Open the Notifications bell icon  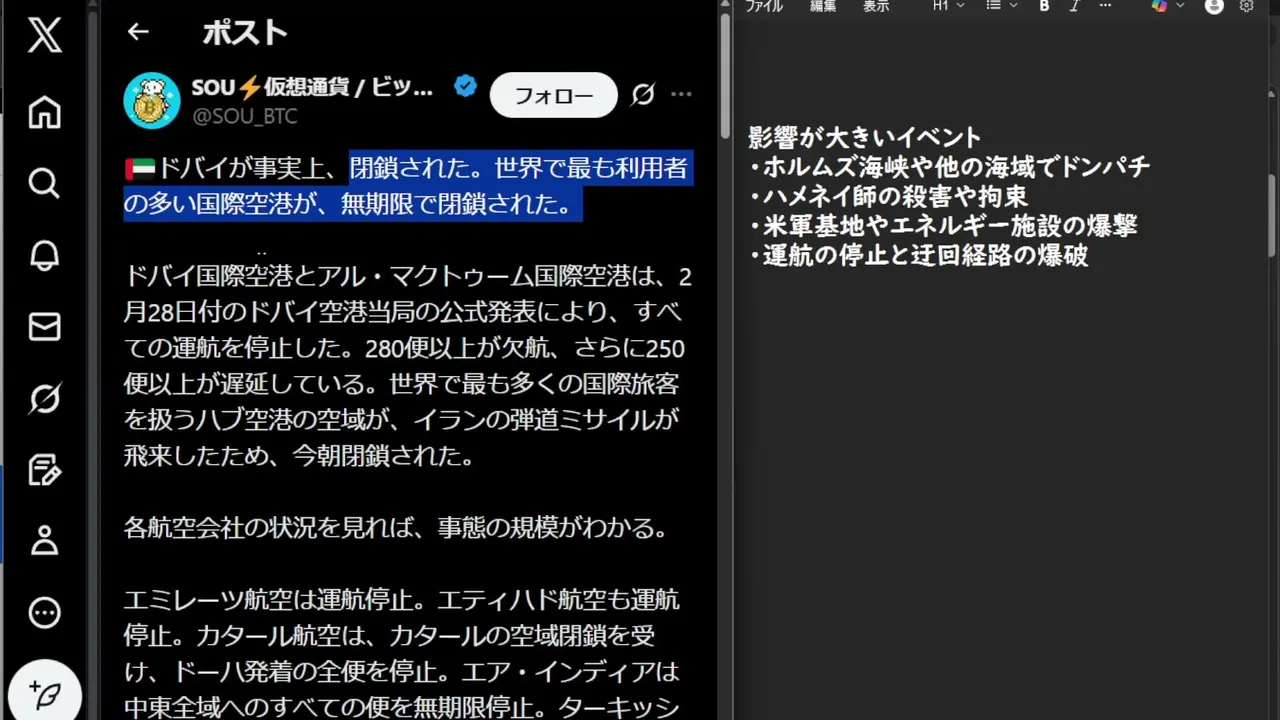pyautogui.click(x=44, y=255)
